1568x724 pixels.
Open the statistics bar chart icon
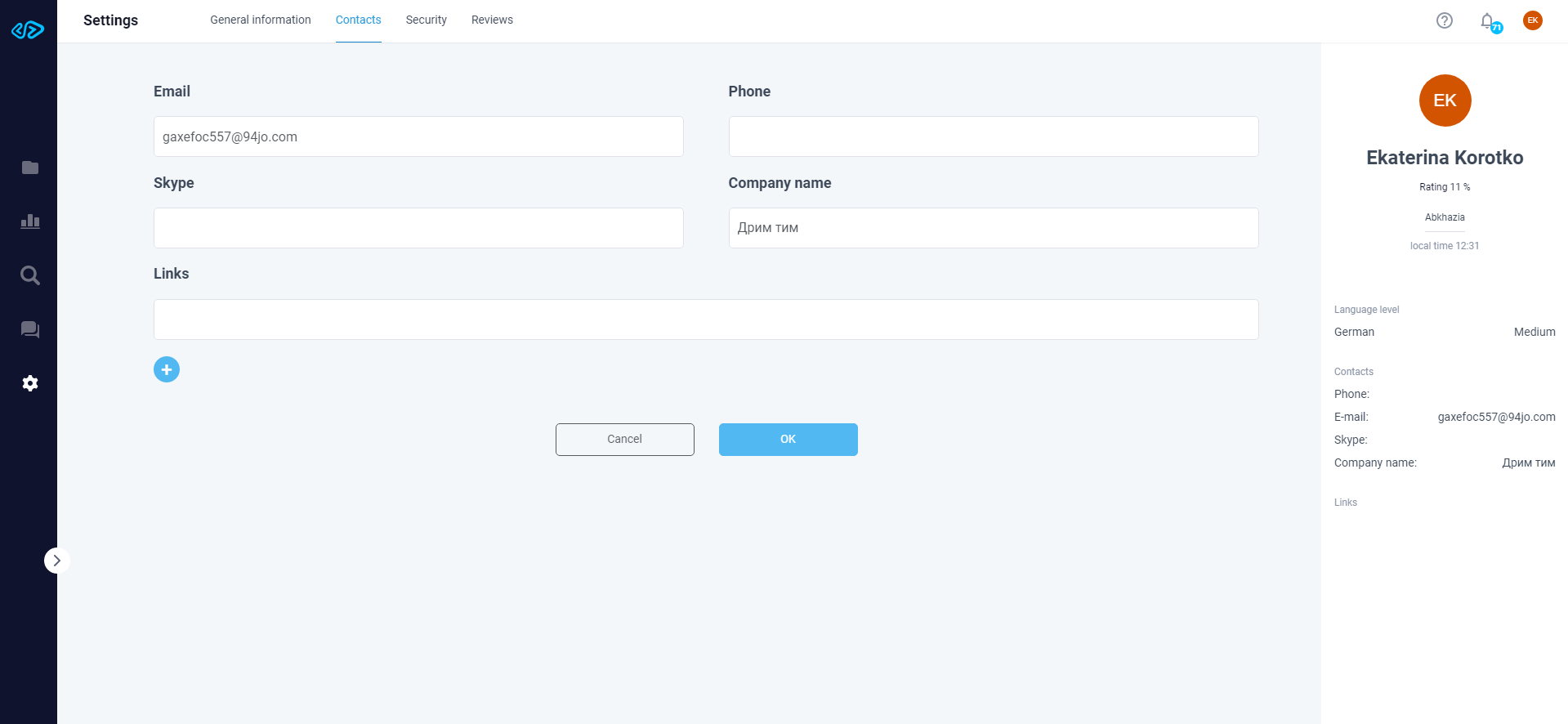tap(30, 221)
